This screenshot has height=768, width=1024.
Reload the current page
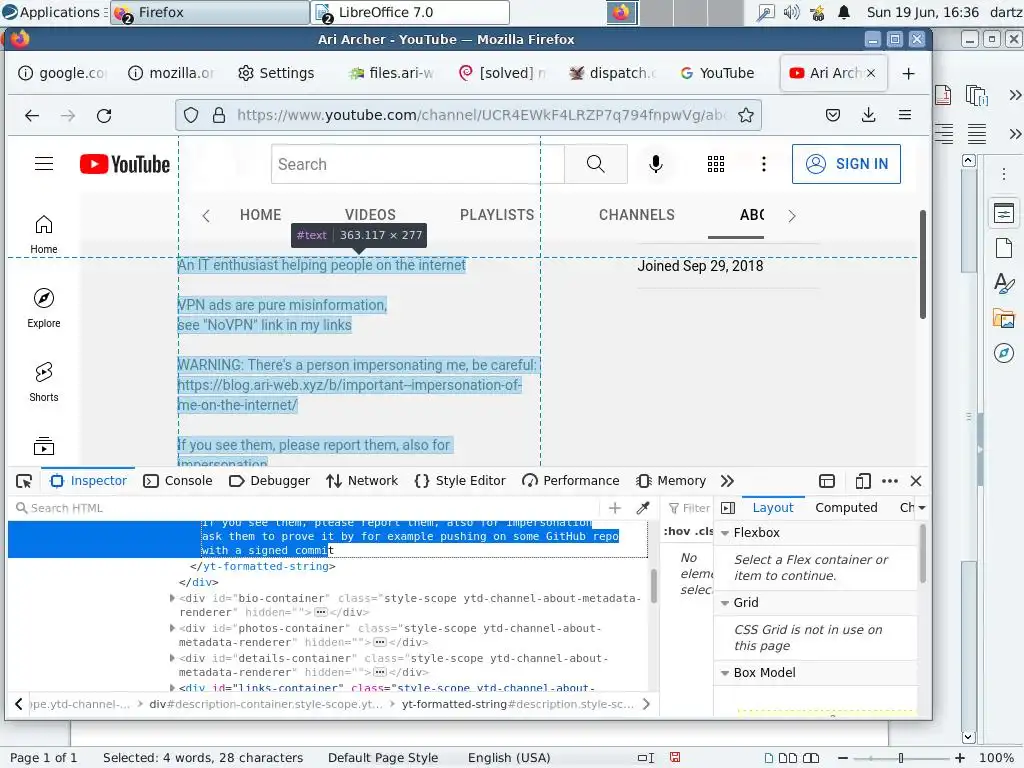point(104,116)
